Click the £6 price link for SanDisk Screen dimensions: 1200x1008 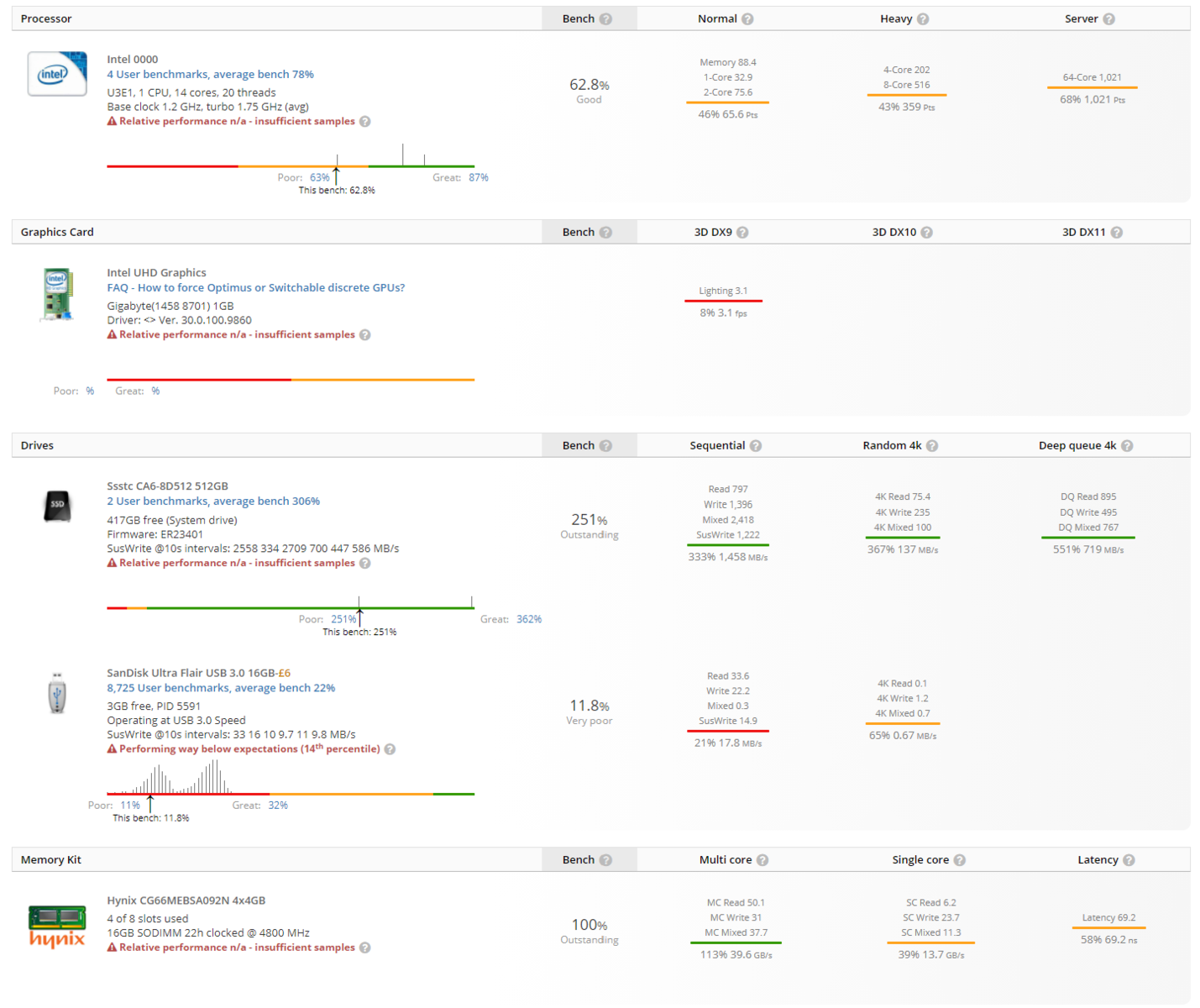(285, 673)
